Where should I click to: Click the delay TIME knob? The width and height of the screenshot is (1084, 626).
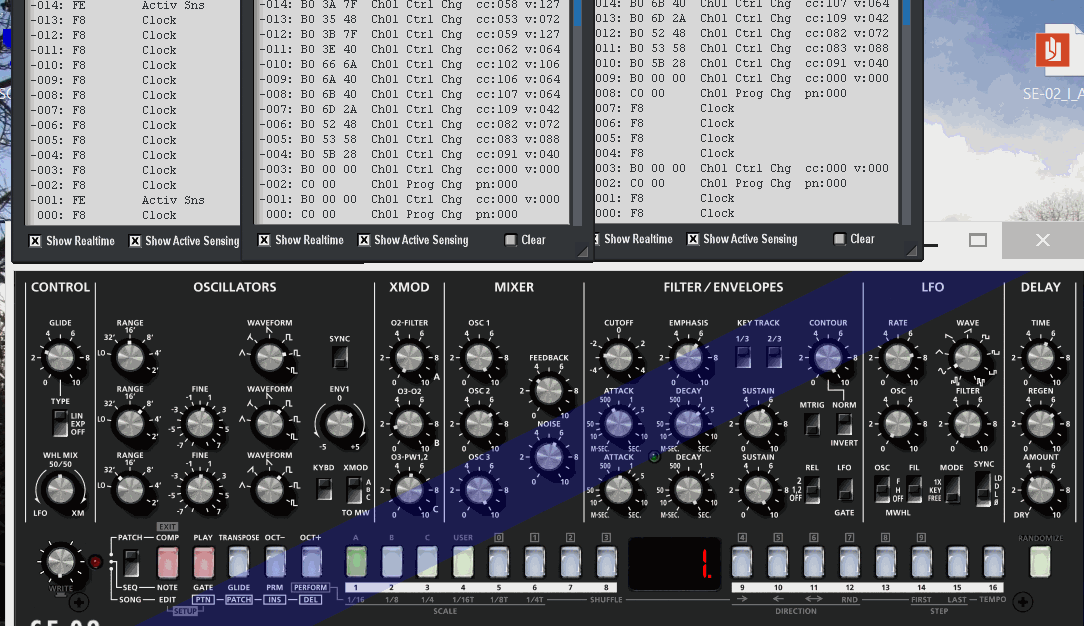click(1040, 357)
